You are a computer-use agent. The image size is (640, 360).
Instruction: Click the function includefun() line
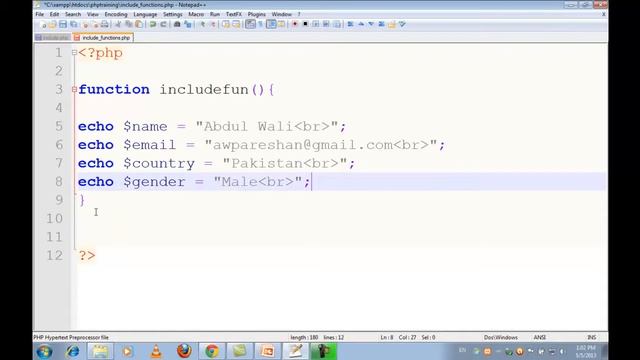point(176,89)
